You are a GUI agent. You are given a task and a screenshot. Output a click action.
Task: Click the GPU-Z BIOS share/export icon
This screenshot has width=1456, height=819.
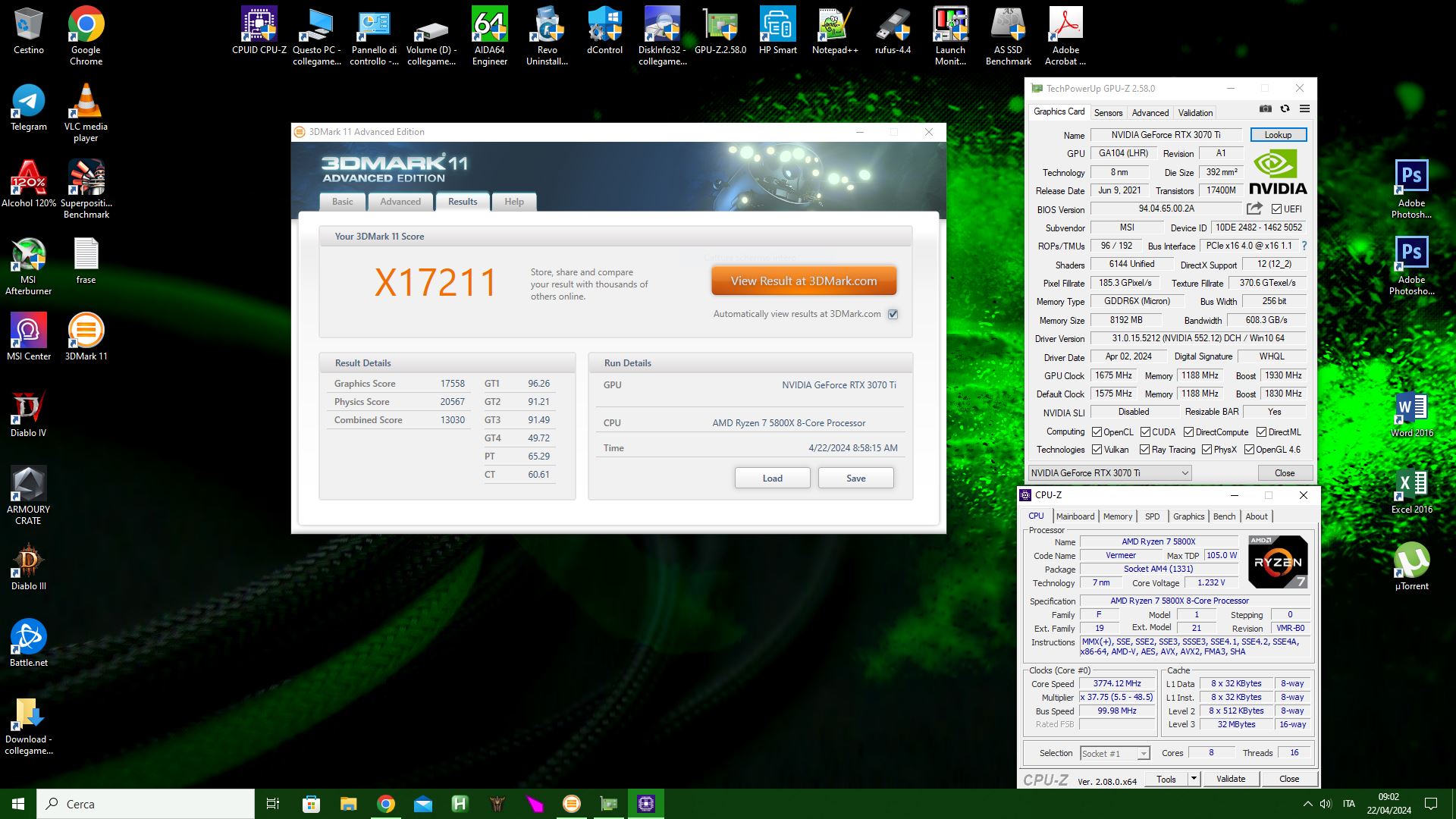point(1254,209)
